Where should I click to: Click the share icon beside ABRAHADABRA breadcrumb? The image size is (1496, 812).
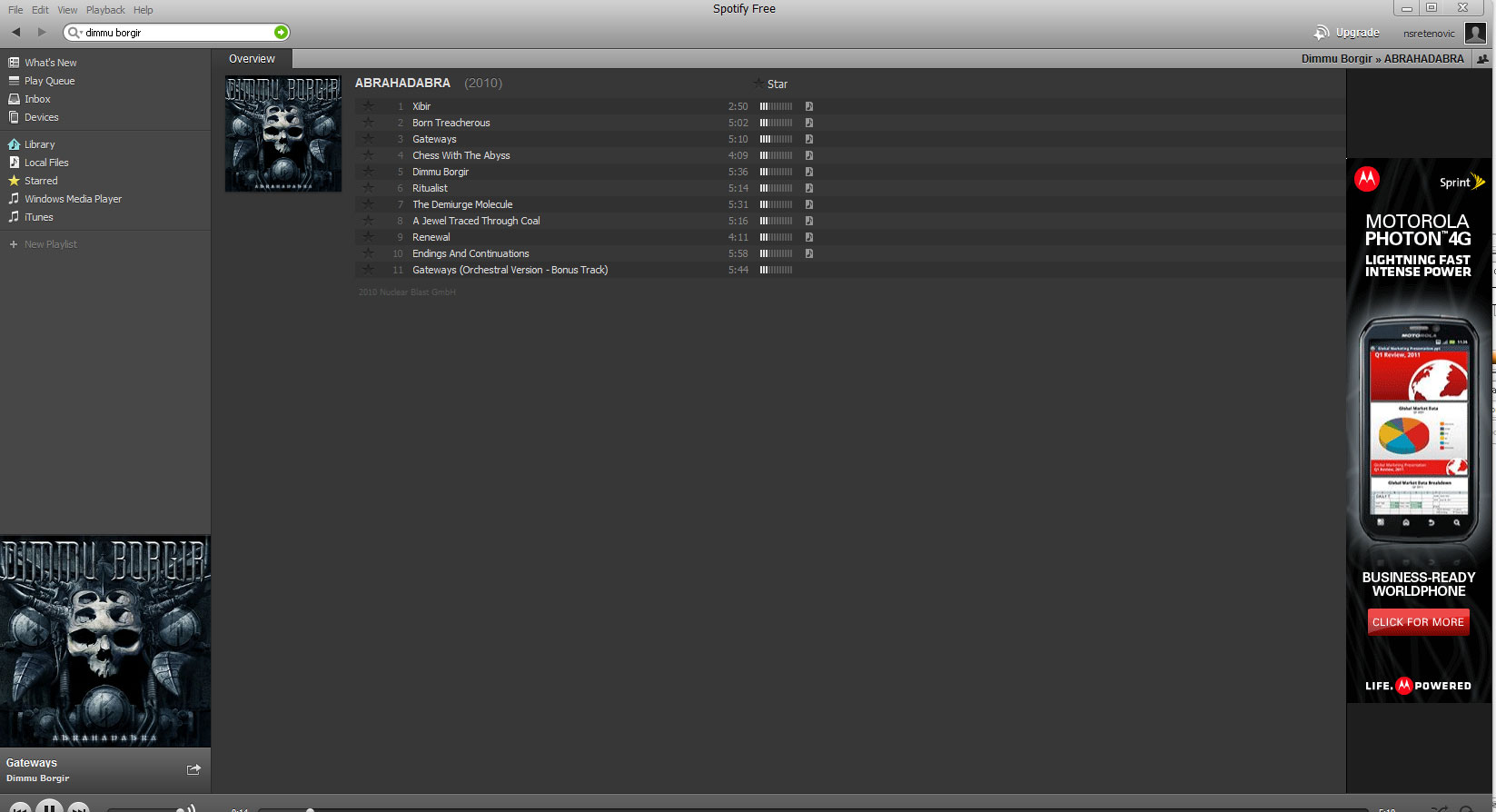coord(1482,59)
